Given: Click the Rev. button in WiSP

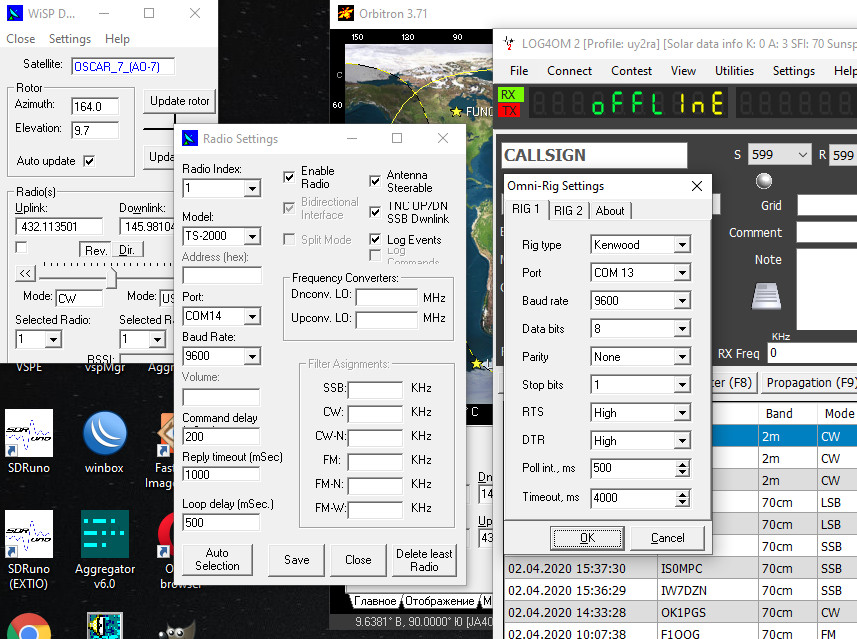Looking at the screenshot, I should point(95,250).
